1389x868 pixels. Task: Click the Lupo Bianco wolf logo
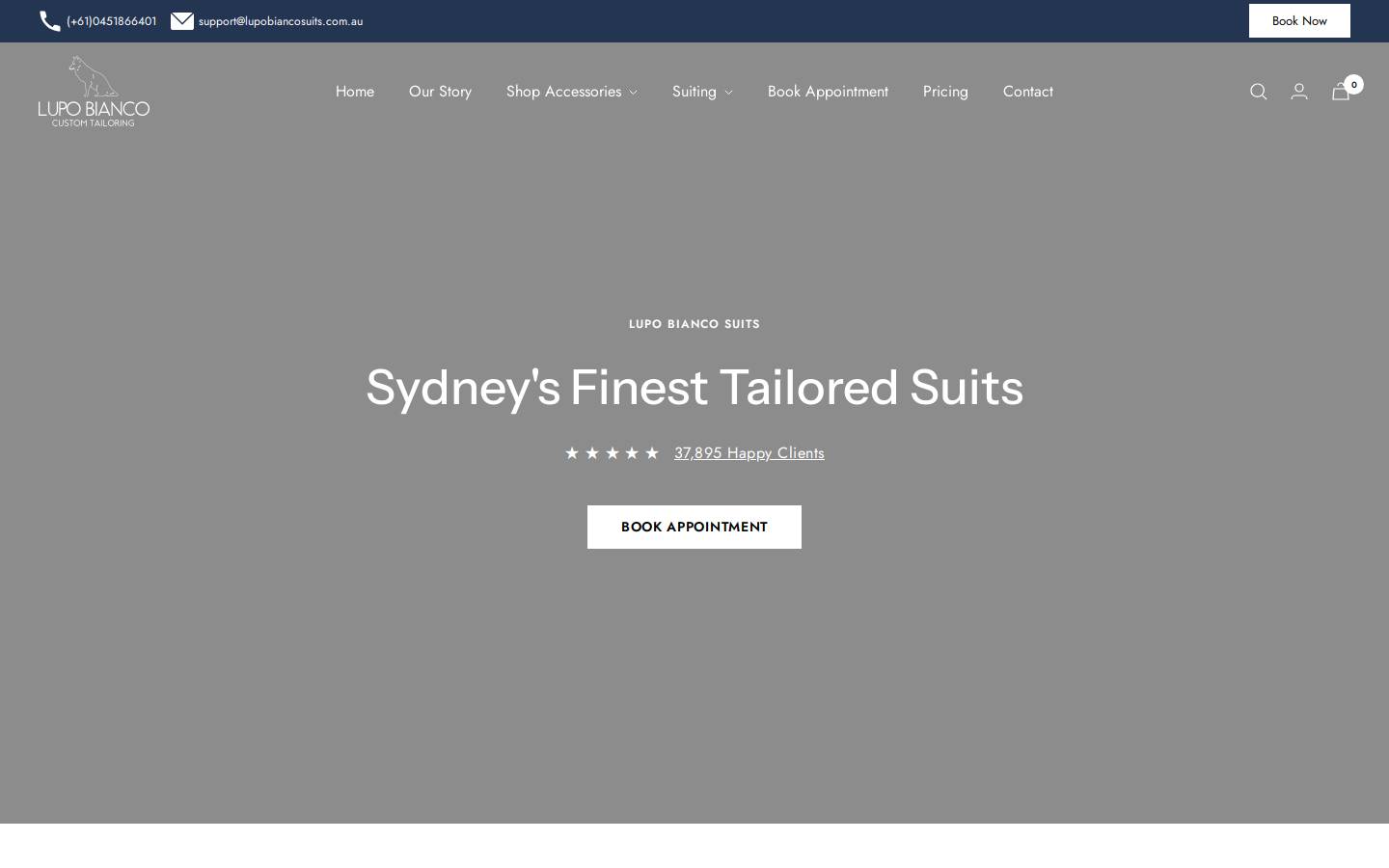(94, 92)
